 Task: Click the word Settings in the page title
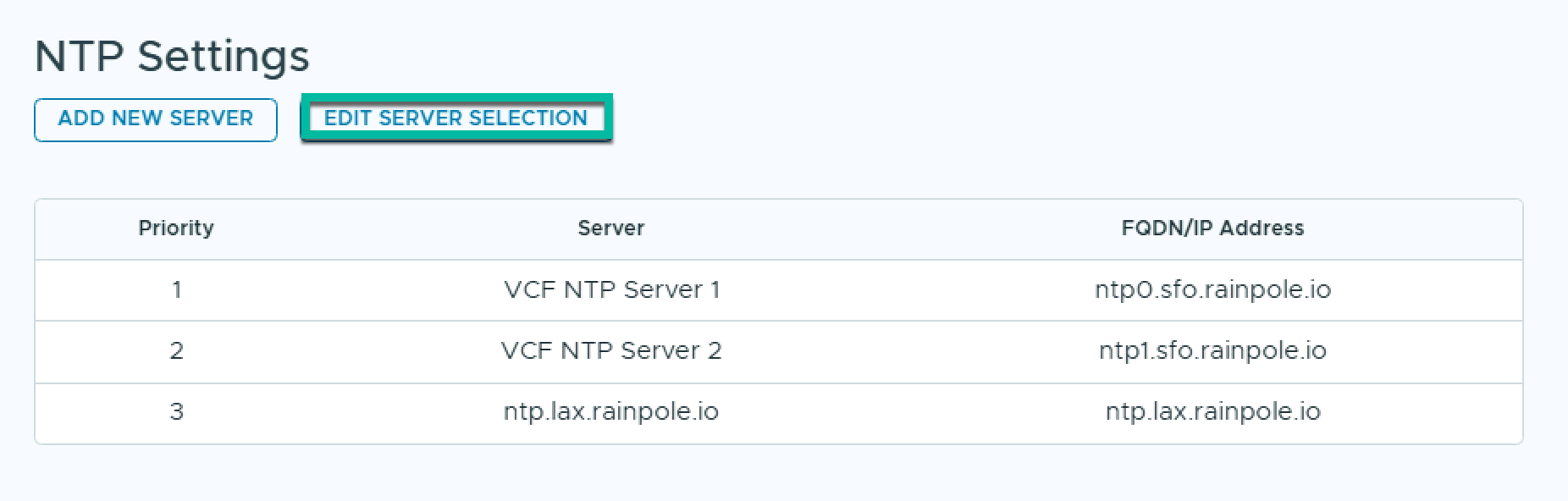tap(224, 57)
